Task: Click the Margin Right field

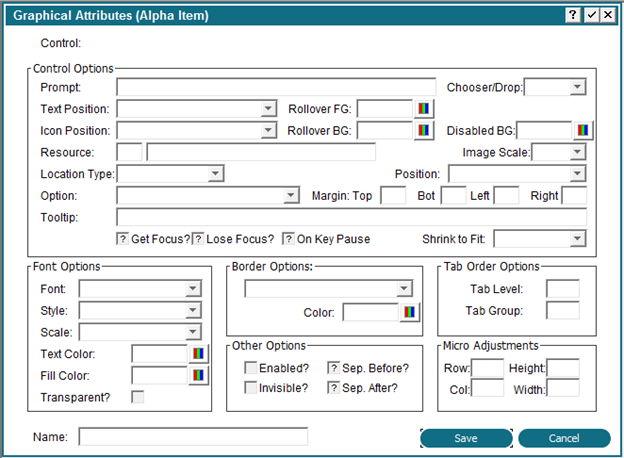Action: [574, 195]
